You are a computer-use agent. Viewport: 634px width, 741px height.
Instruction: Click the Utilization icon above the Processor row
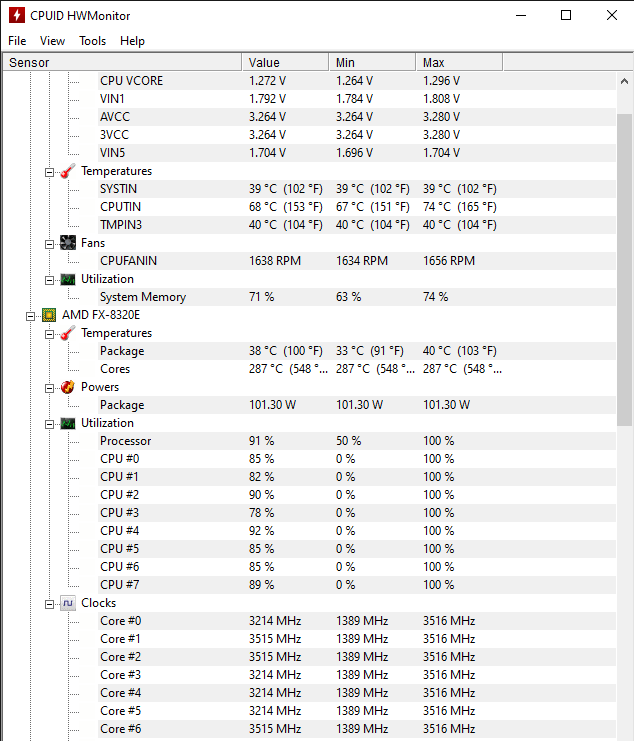pyautogui.click(x=68, y=423)
